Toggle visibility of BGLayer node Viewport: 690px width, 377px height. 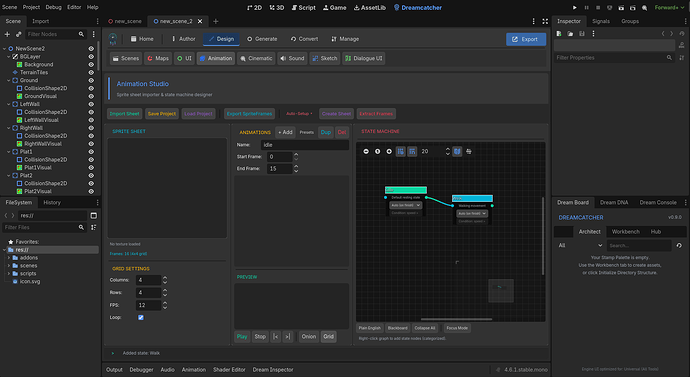pyautogui.click(x=91, y=56)
